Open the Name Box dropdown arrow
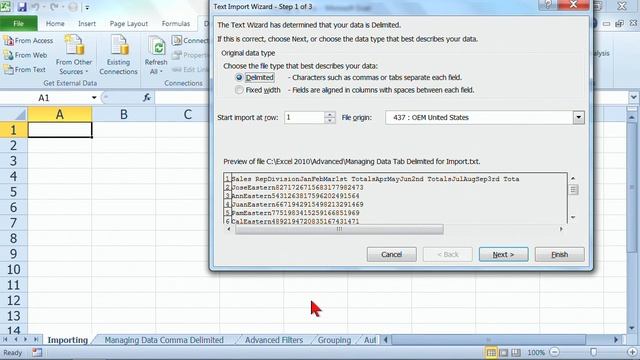Screen dimensions: 640x360 tap(94, 98)
